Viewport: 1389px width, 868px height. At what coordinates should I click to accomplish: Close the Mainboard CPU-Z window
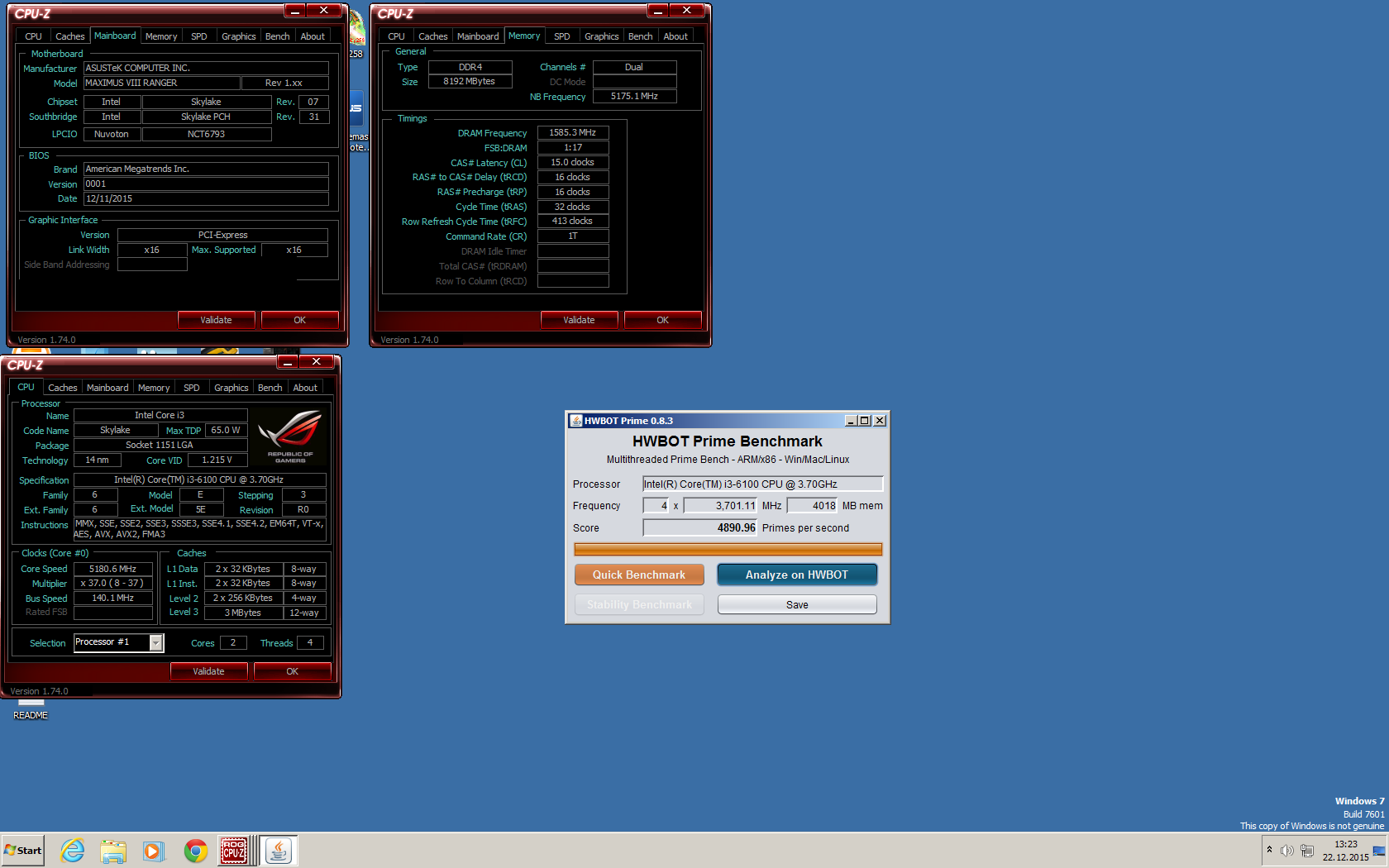(x=324, y=11)
